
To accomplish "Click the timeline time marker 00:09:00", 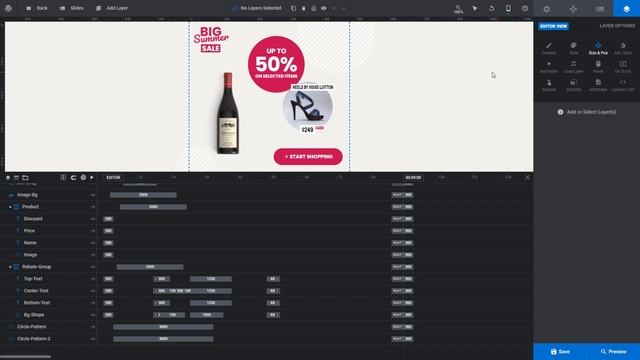I will (413, 178).
